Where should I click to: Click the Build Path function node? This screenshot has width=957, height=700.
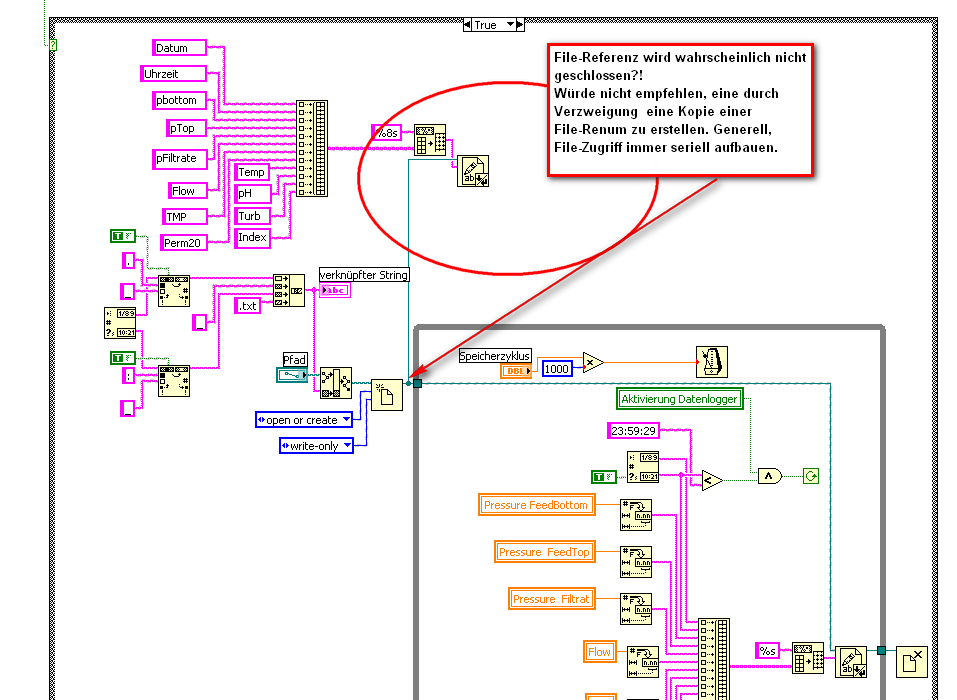click(x=336, y=383)
